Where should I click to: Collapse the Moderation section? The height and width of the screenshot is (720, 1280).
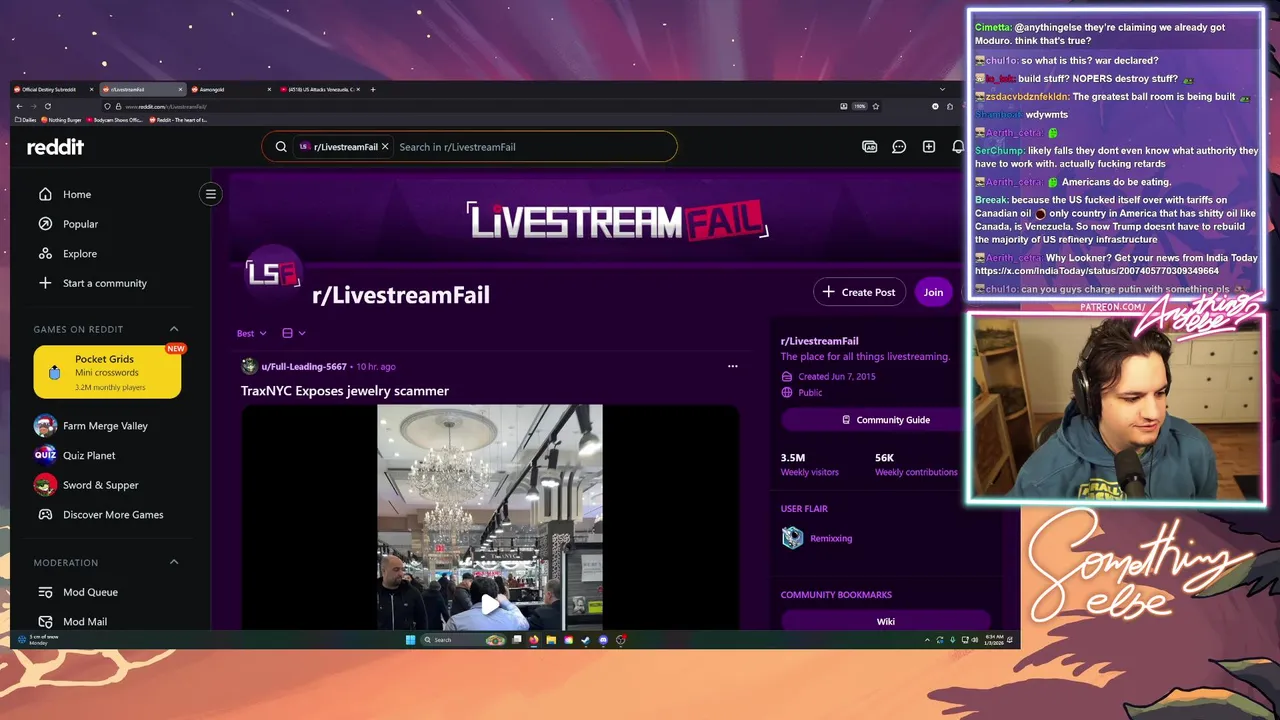pos(174,562)
